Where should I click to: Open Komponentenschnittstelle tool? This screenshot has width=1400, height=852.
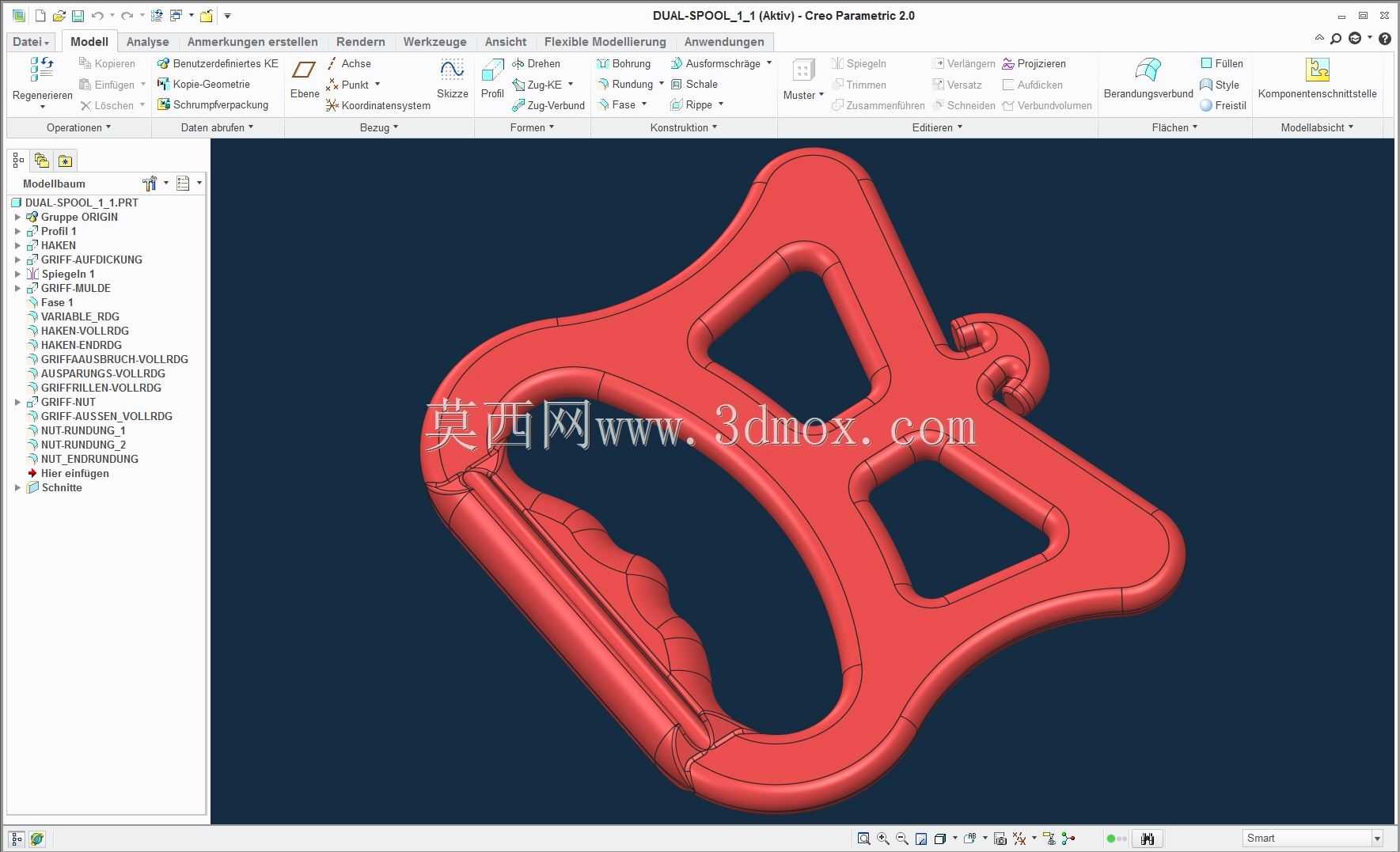click(x=1318, y=79)
